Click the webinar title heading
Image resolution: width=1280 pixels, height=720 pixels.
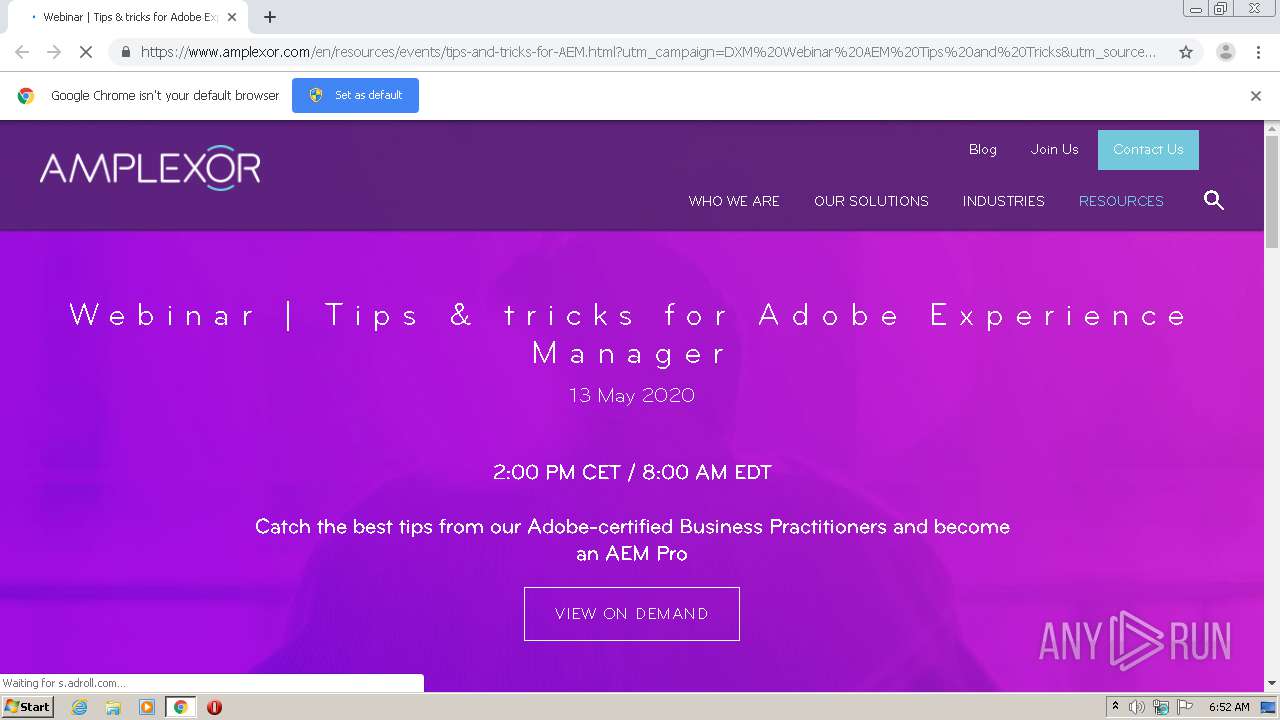(630, 334)
